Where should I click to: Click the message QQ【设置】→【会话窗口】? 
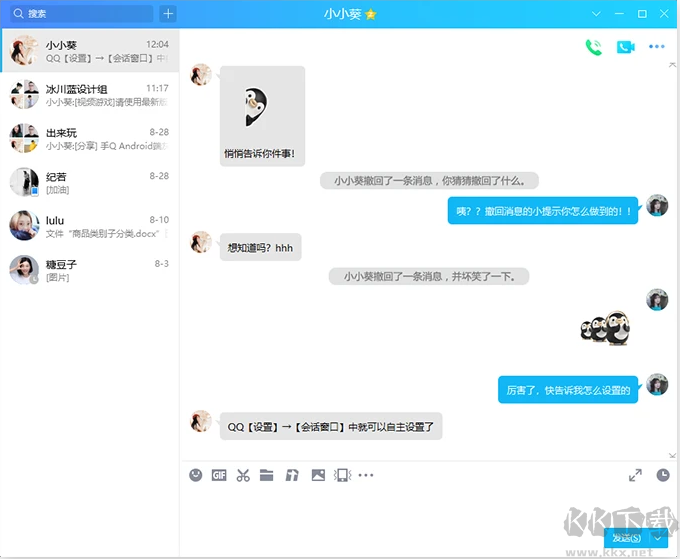pos(331,426)
